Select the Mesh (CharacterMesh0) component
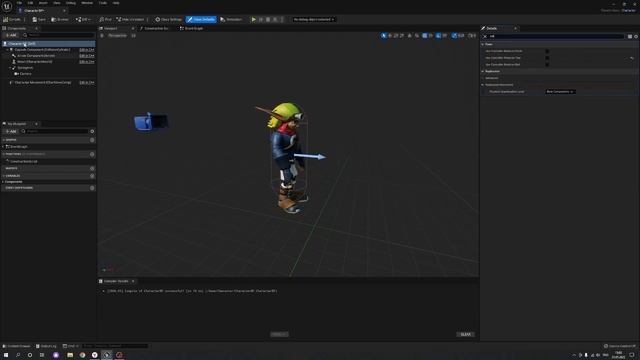Screen dimensions: 640x360 tap(34, 62)
